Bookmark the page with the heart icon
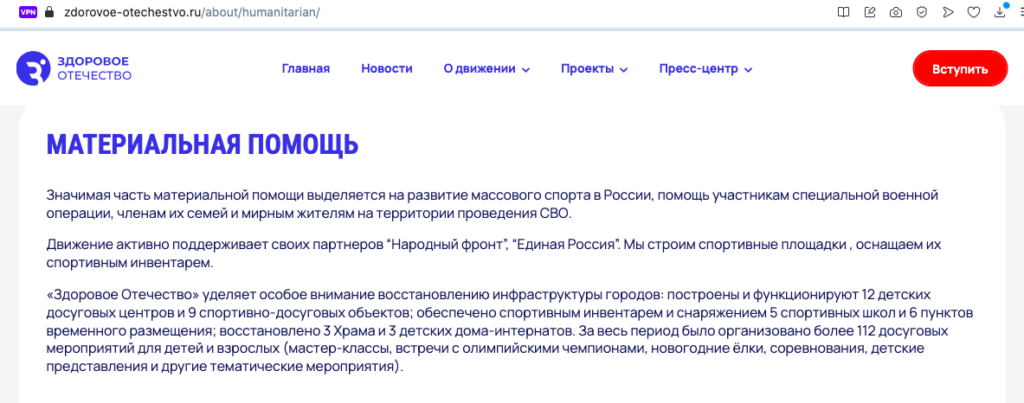 tap(972, 13)
